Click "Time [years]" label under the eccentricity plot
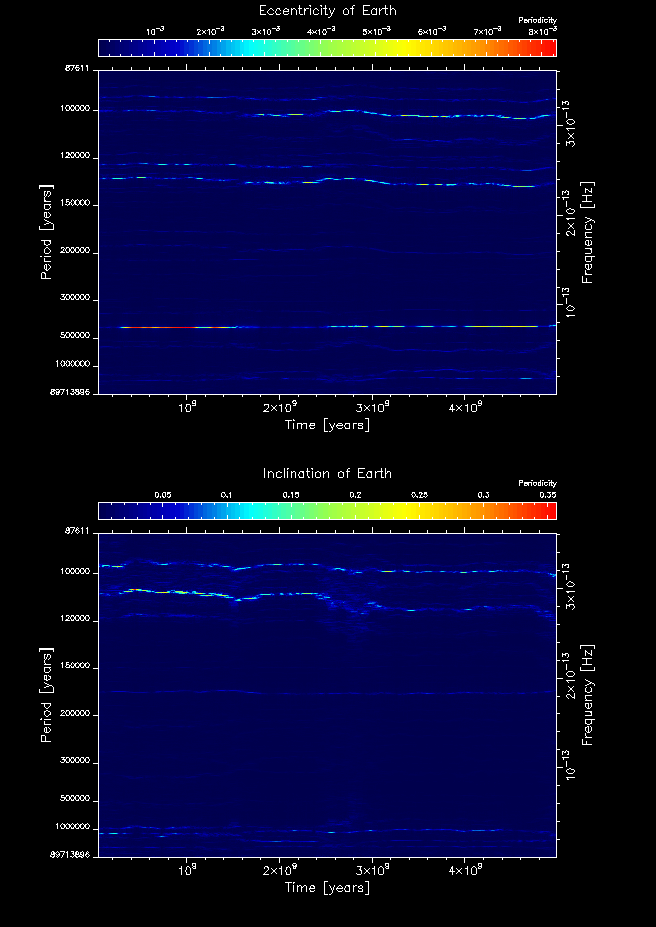Viewport: 656px width, 927px height. pyautogui.click(x=327, y=425)
